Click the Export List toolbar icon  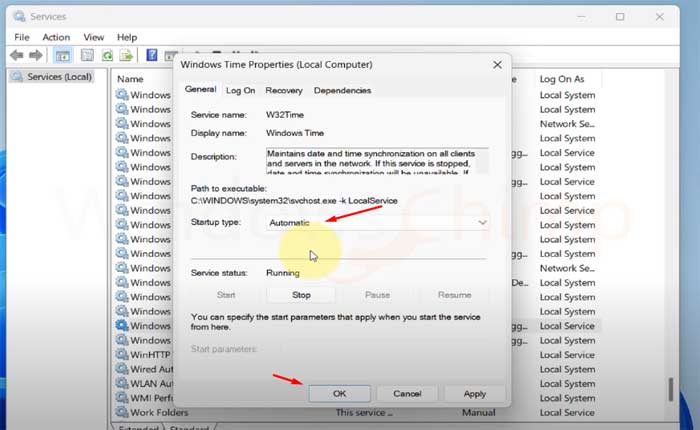(126, 55)
